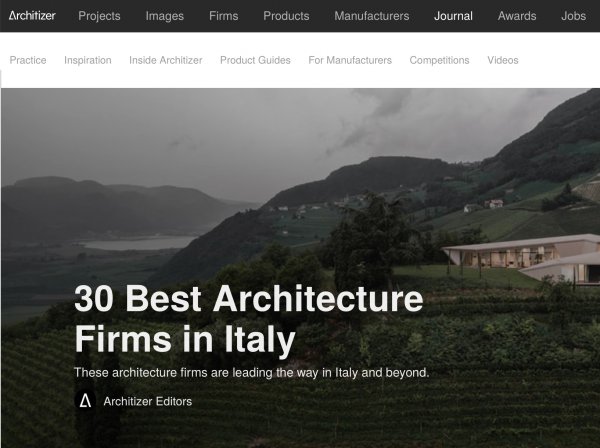Go to the Awards section

[x=517, y=16]
